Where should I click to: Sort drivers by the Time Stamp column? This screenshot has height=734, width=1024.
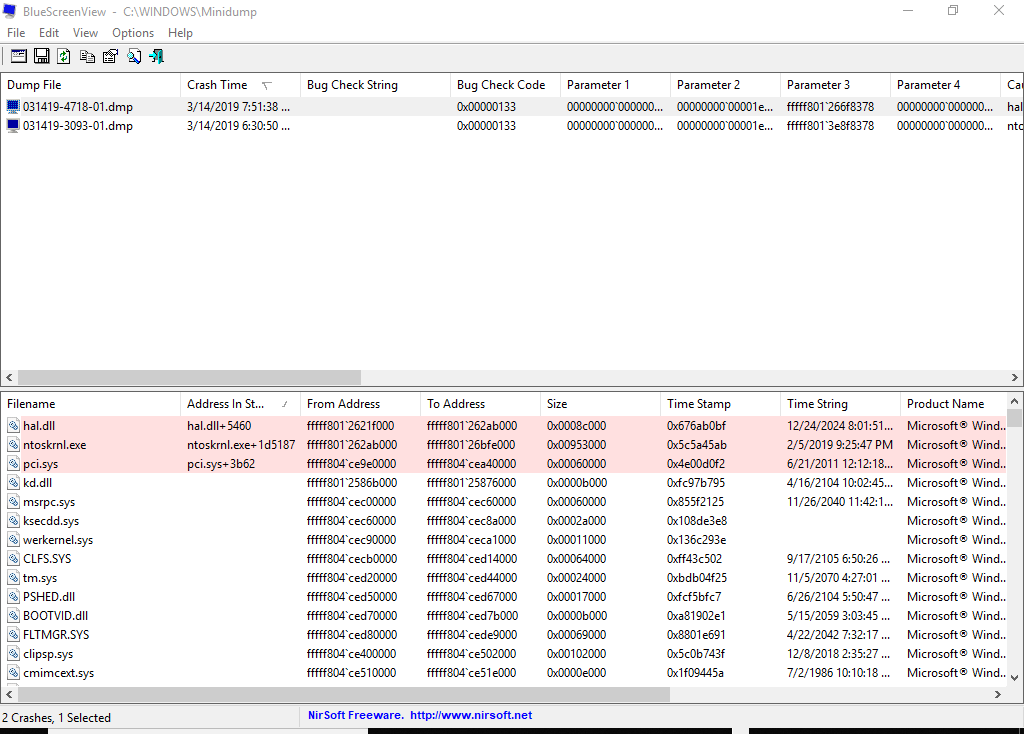[x=720, y=404]
